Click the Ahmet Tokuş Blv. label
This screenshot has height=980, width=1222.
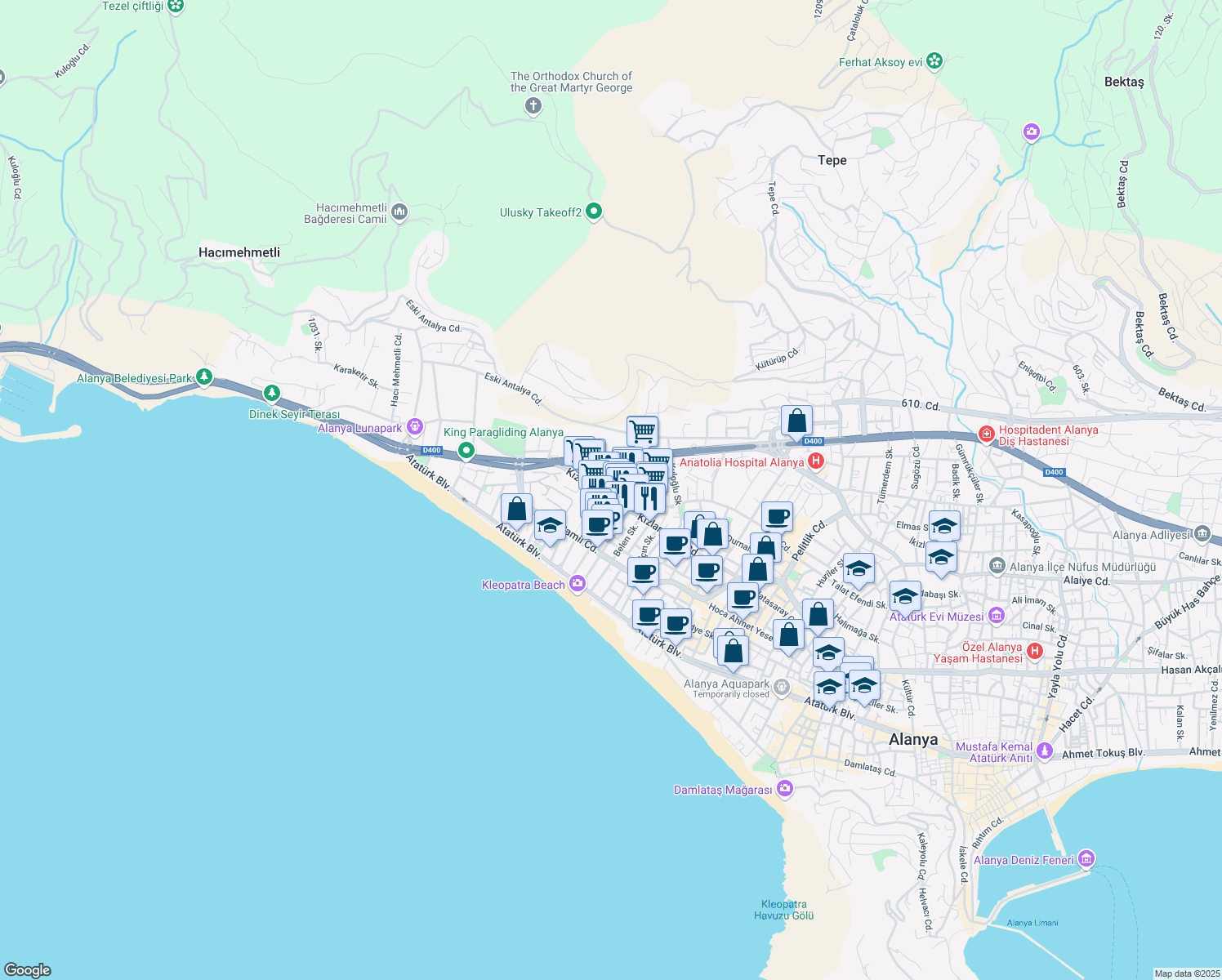coord(1103,753)
